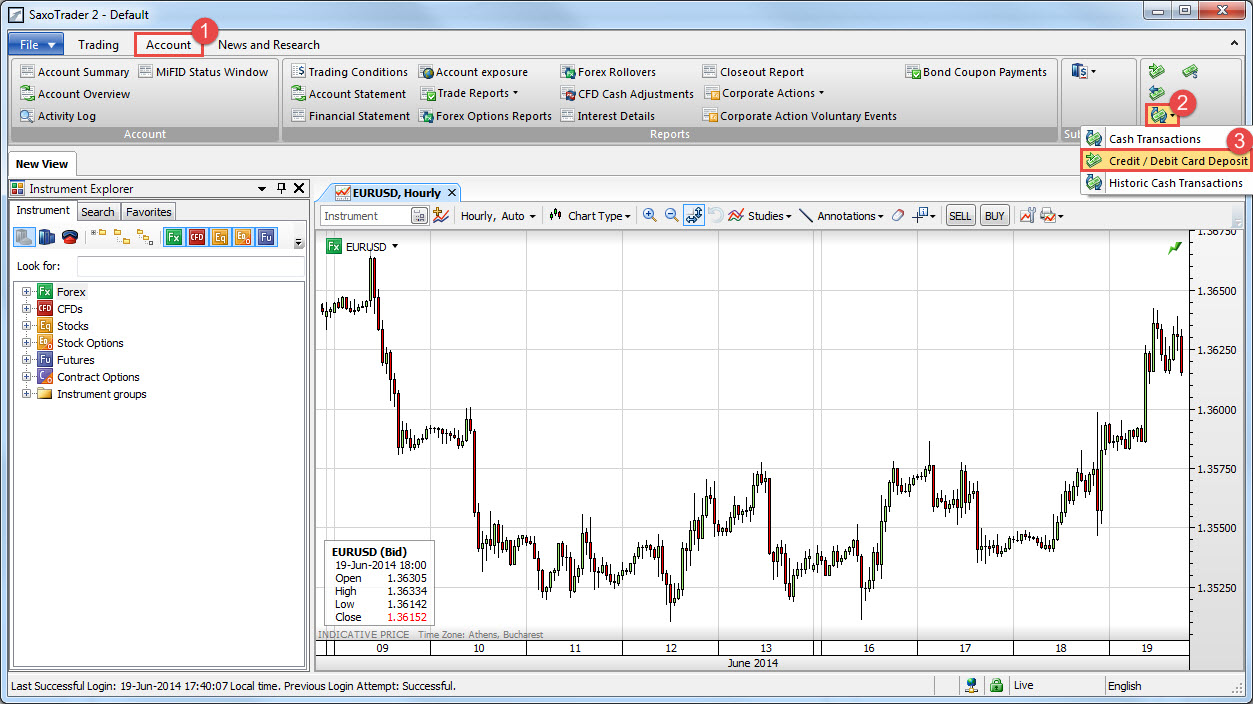
Task: Open the Activity Log
Action: 58,116
